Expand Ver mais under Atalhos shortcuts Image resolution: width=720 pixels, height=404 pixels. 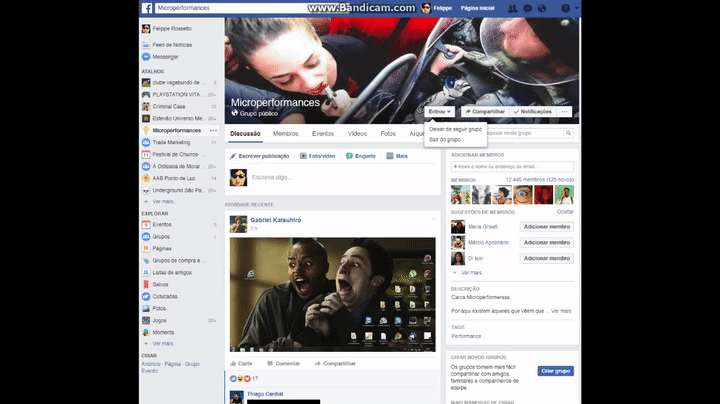click(162, 201)
